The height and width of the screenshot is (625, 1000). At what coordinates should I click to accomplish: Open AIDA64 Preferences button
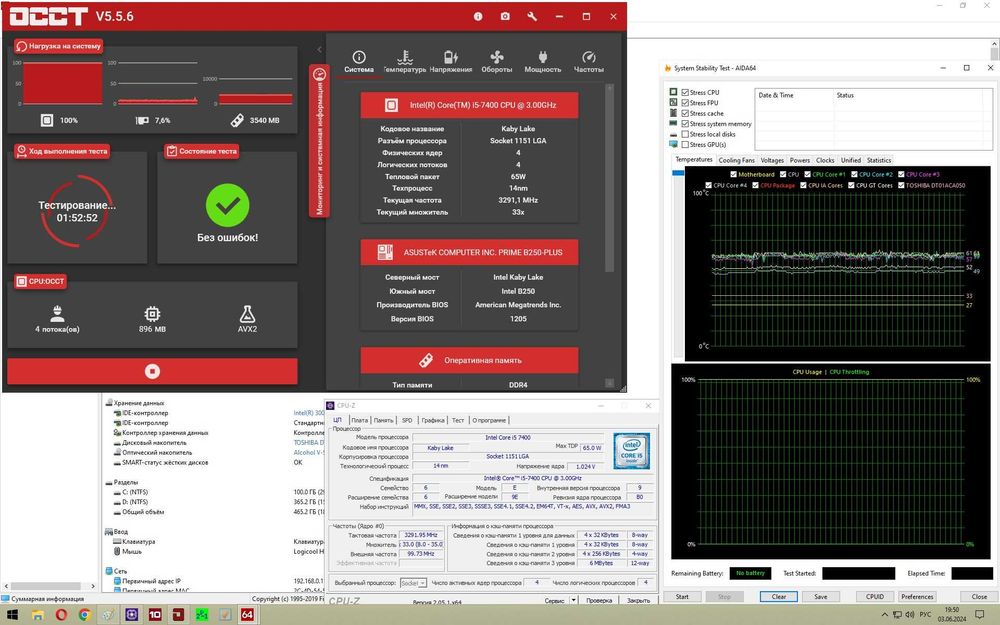(x=917, y=597)
